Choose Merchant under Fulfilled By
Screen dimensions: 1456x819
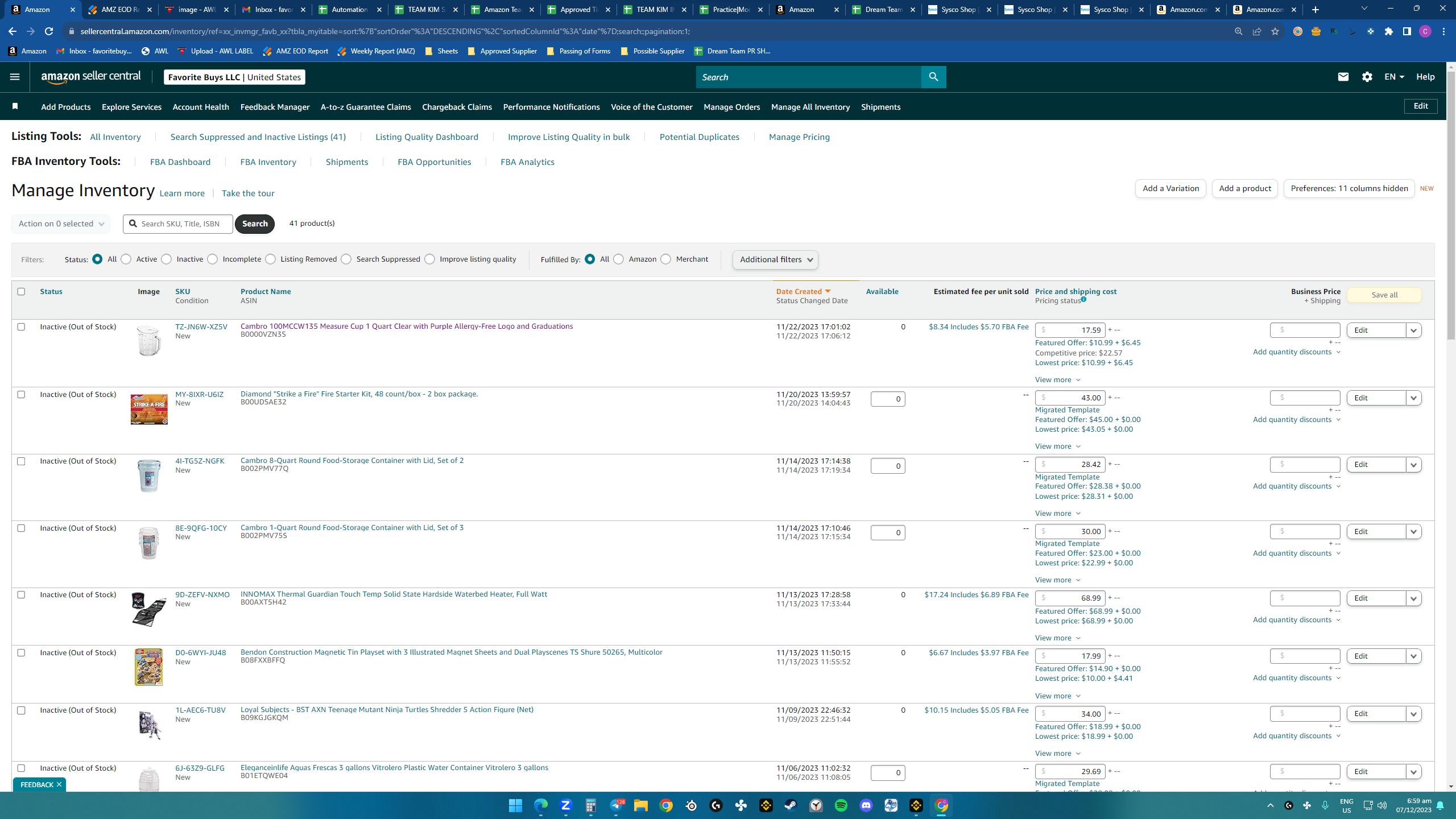[x=665, y=259]
